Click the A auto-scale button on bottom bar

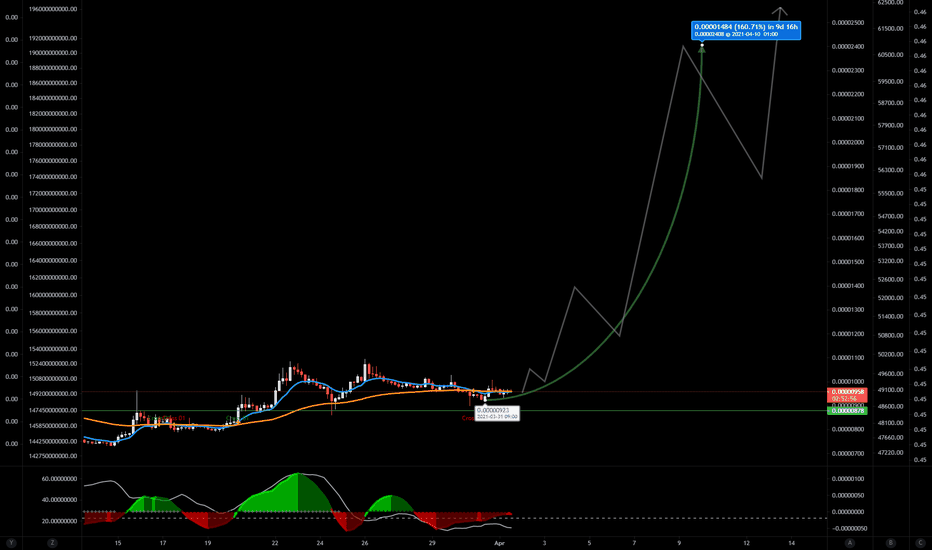[850, 542]
